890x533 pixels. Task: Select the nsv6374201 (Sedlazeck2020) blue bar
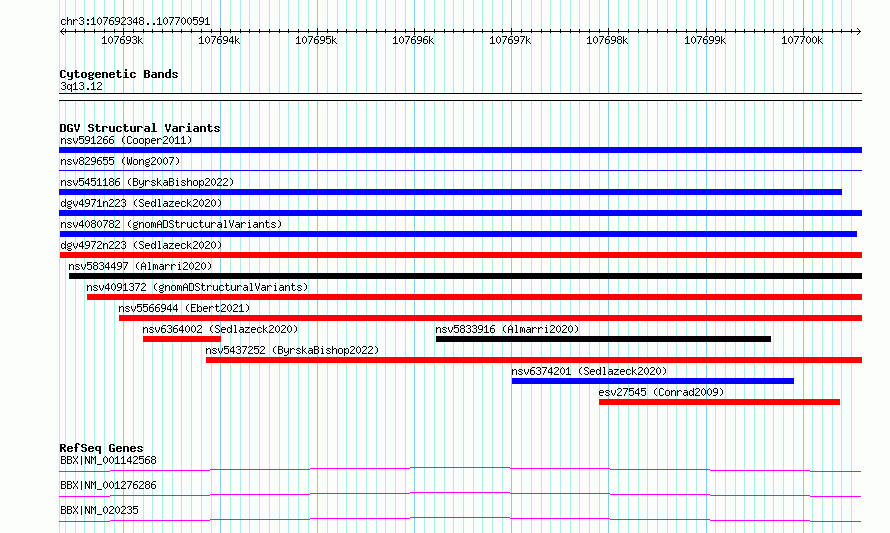pos(653,381)
